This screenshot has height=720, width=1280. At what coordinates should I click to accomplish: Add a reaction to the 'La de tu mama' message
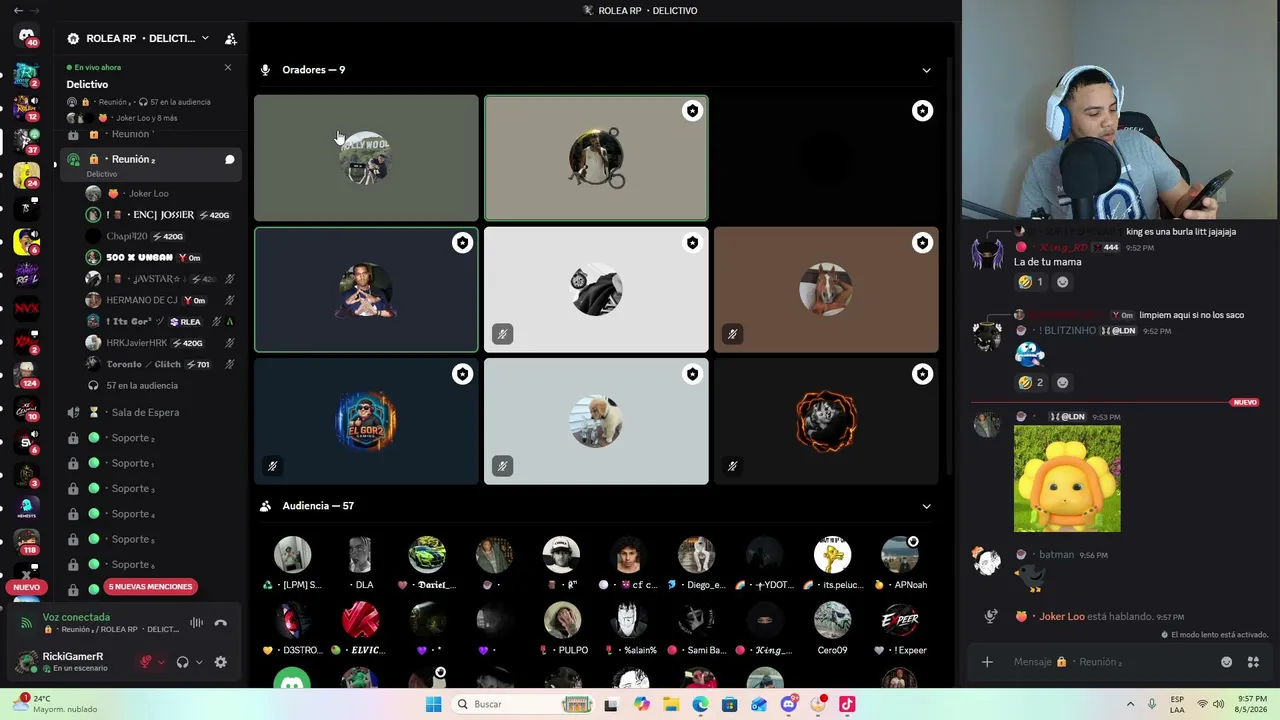[1063, 282]
